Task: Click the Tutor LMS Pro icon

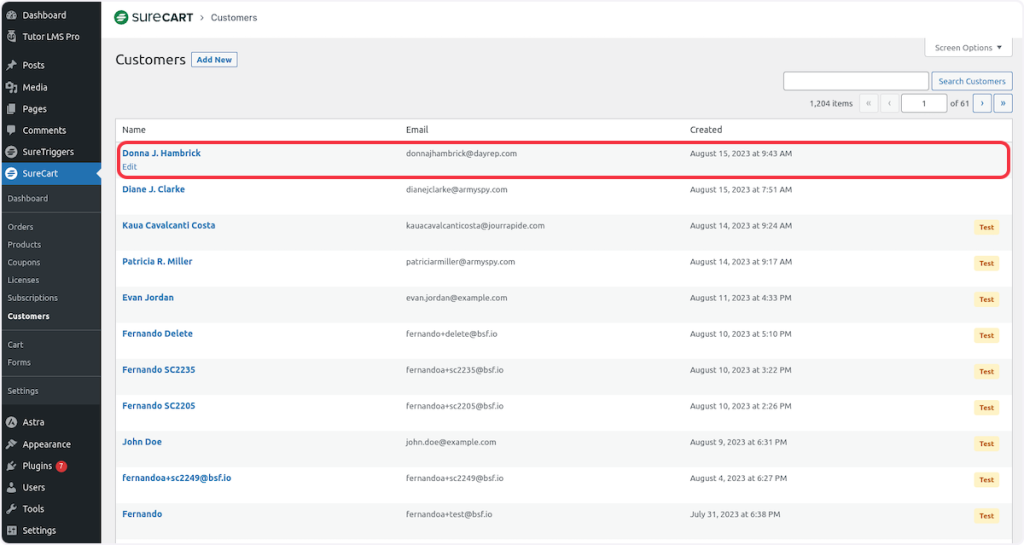Action: [11, 37]
